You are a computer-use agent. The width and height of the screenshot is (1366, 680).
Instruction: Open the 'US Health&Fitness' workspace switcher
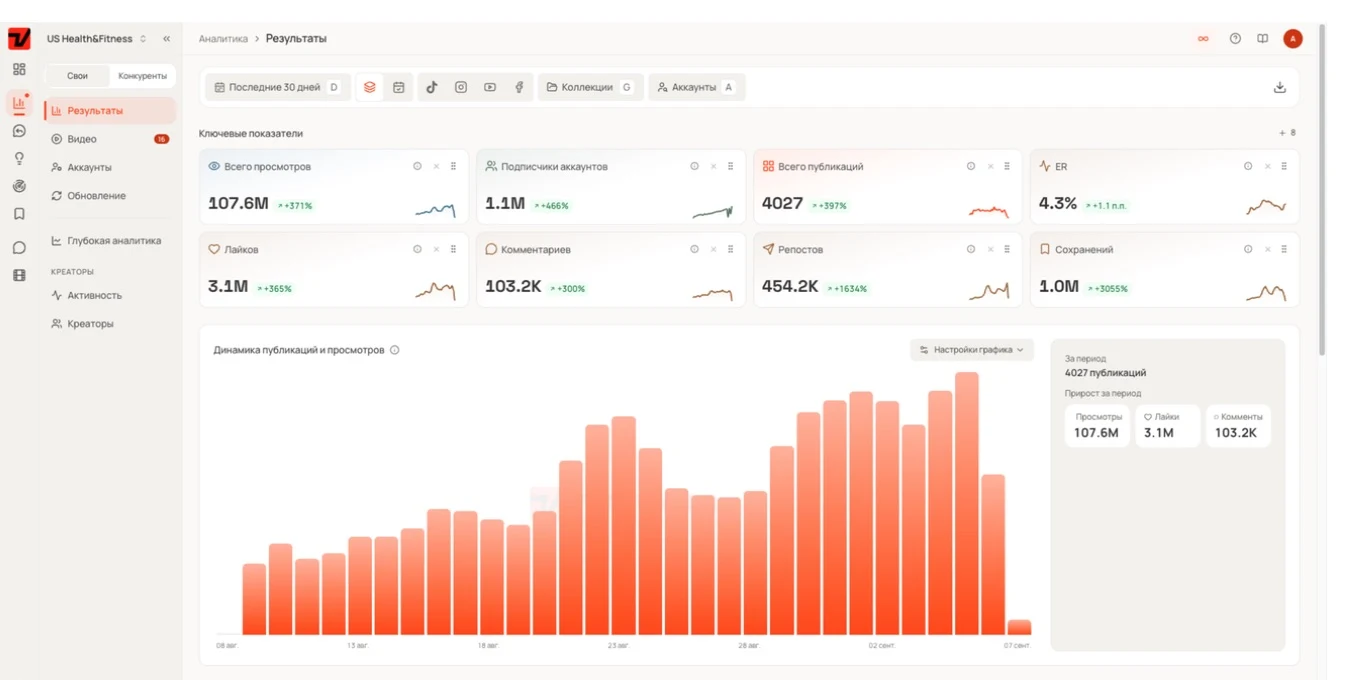(97, 39)
